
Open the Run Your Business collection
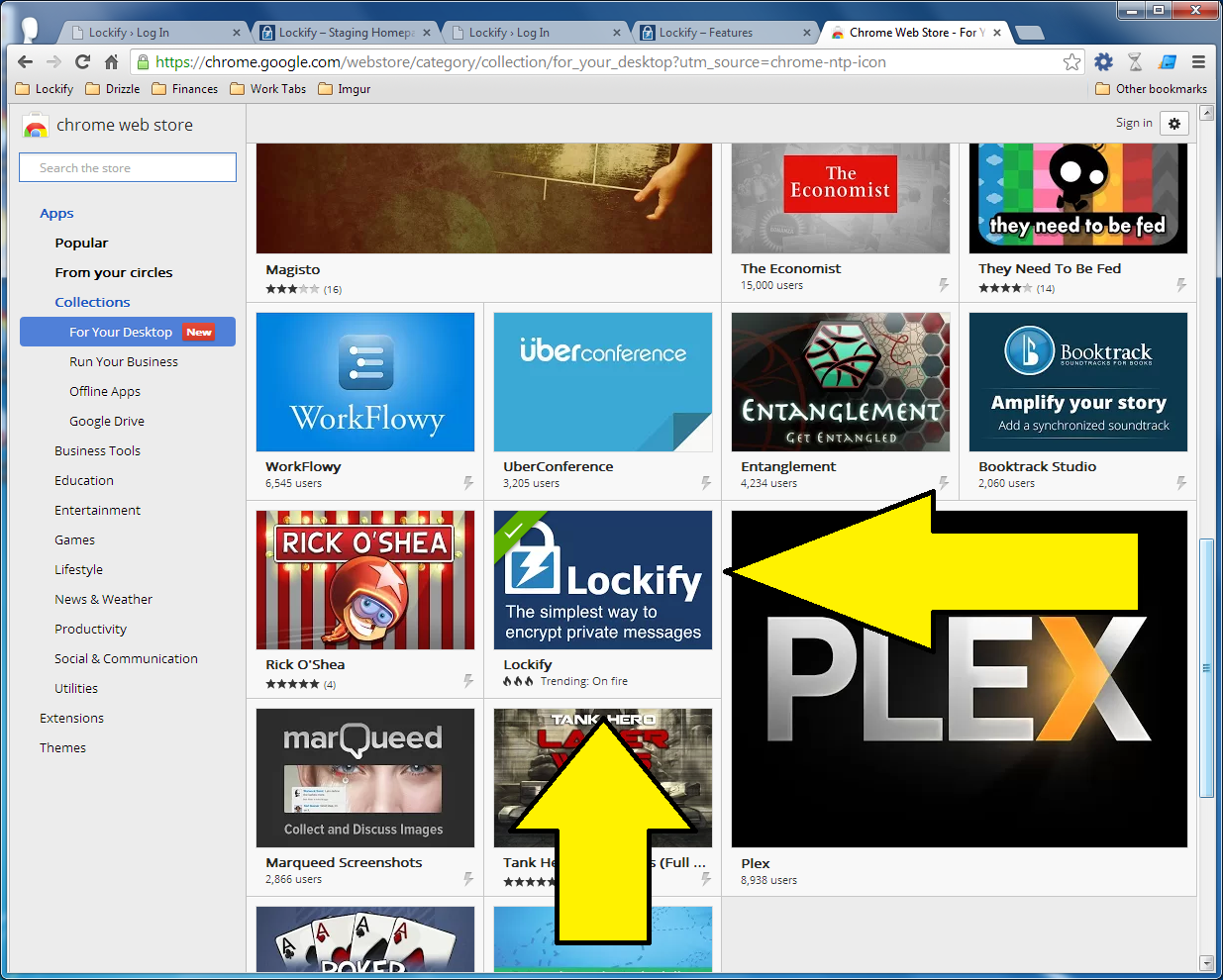point(124,361)
